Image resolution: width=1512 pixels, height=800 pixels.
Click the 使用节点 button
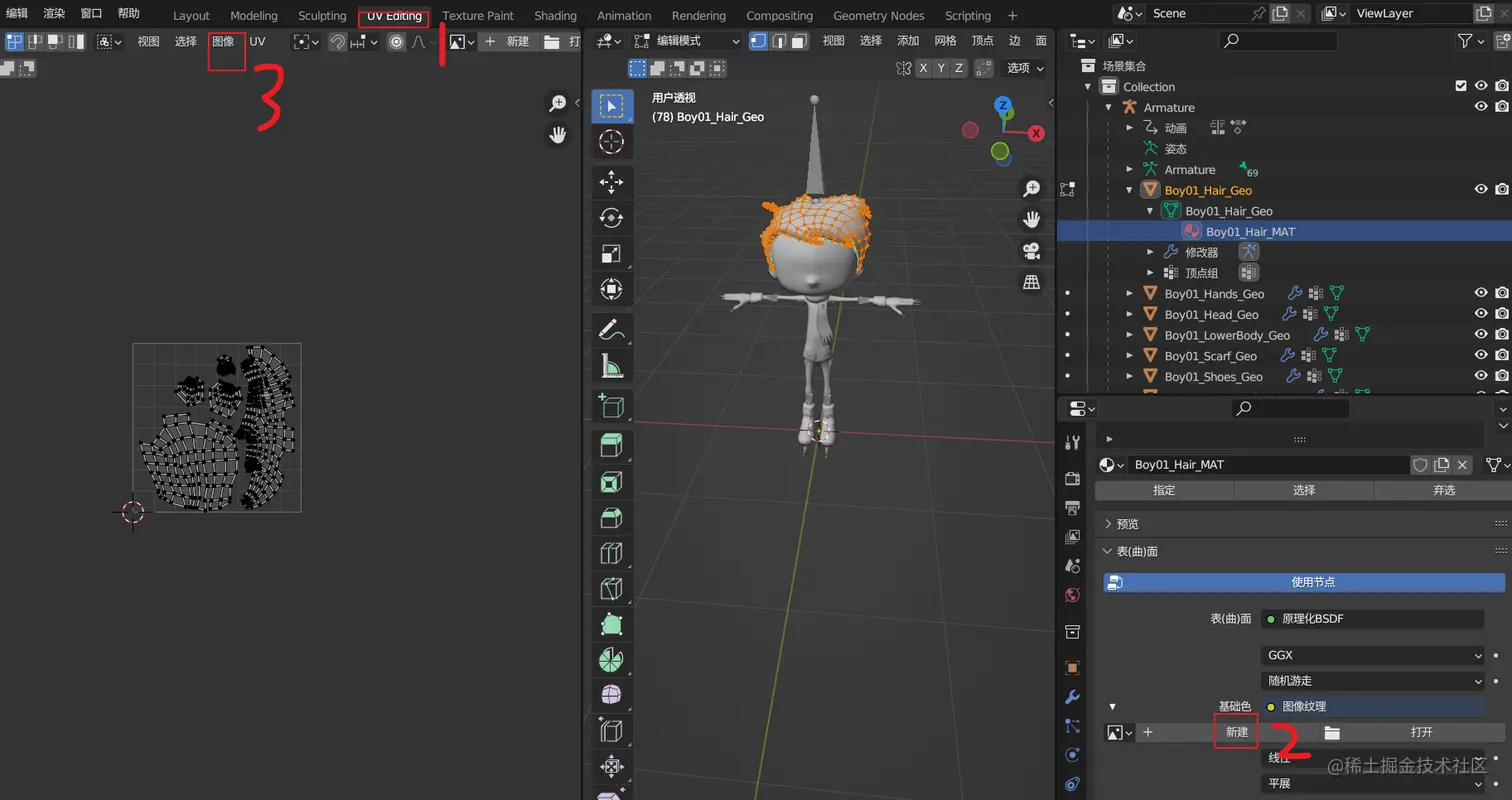pos(1304,582)
